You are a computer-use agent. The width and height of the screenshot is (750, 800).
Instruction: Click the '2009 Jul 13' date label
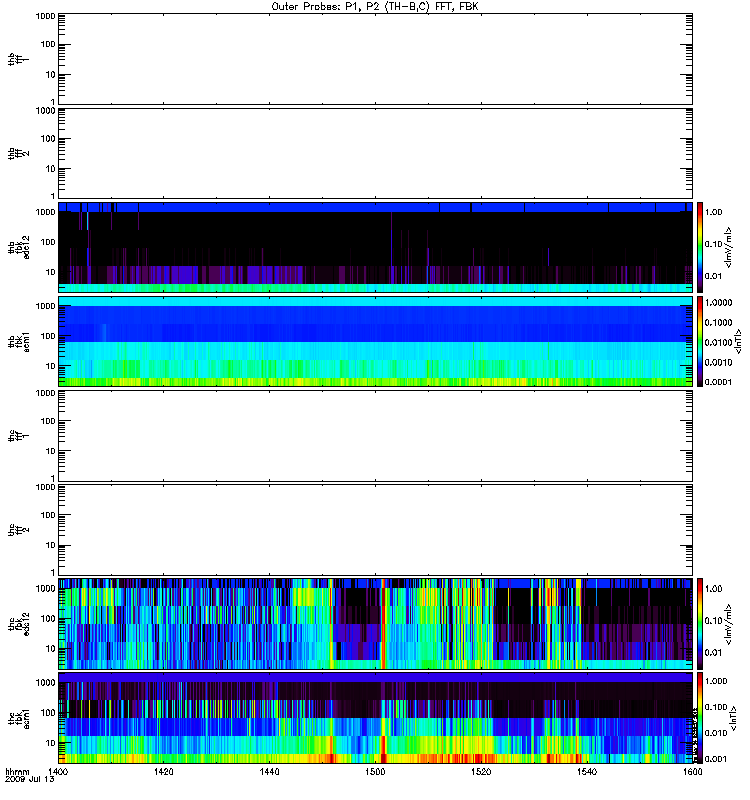pos(30,780)
